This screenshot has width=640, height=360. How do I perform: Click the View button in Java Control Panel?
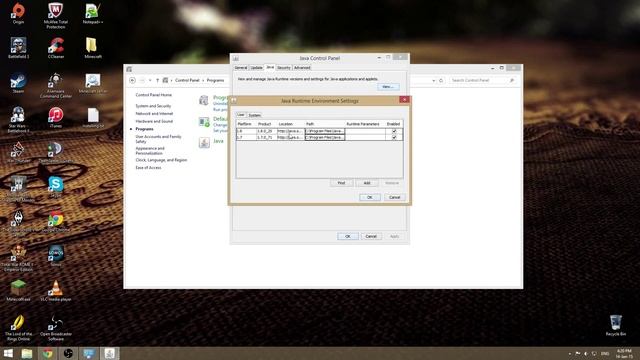(x=388, y=87)
